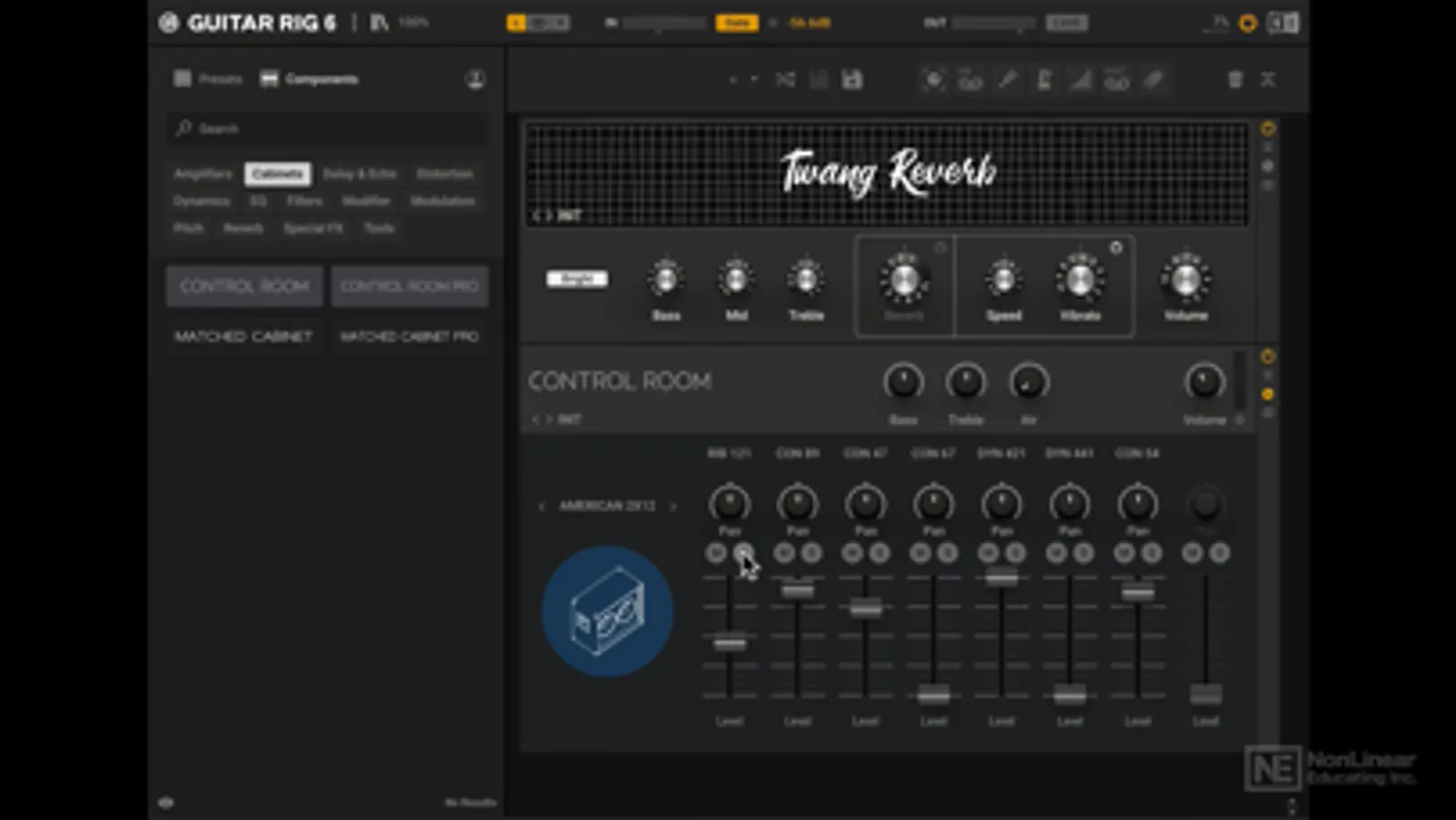Select the Matched Cabinet Pro component

[410, 337]
